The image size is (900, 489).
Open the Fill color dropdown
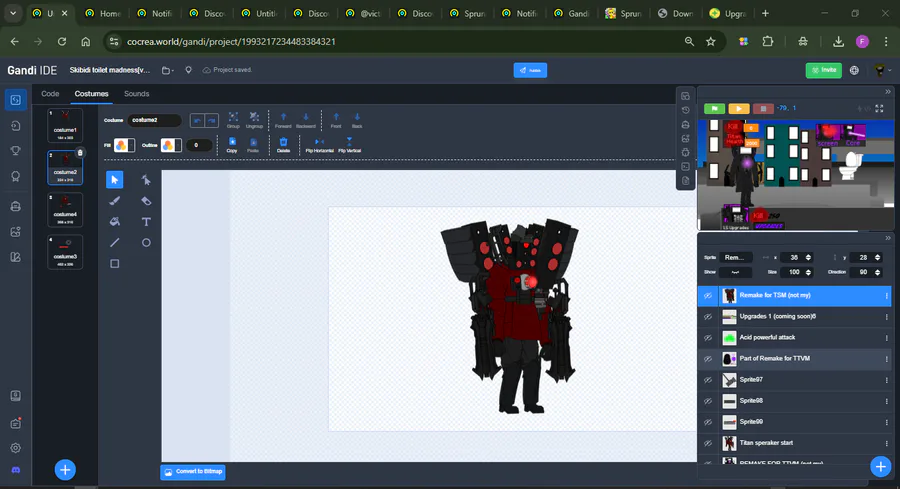click(x=124, y=145)
